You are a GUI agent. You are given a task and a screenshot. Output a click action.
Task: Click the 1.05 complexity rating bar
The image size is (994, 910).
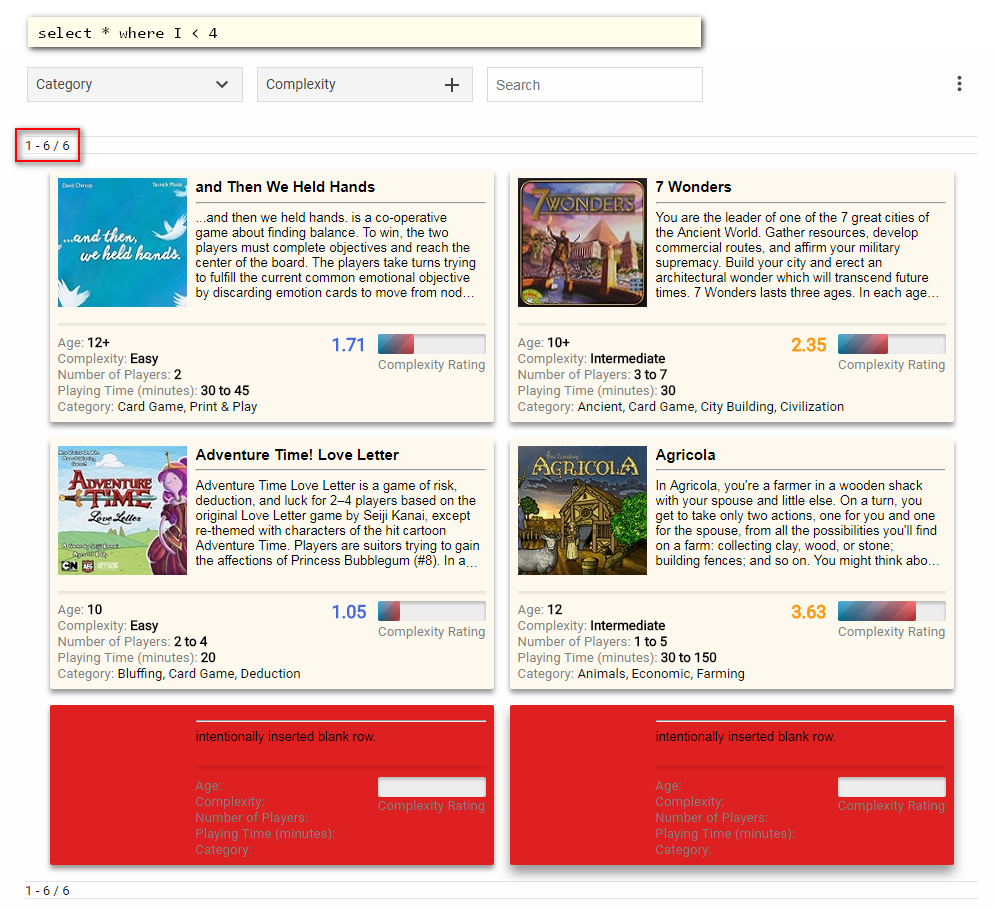431,611
